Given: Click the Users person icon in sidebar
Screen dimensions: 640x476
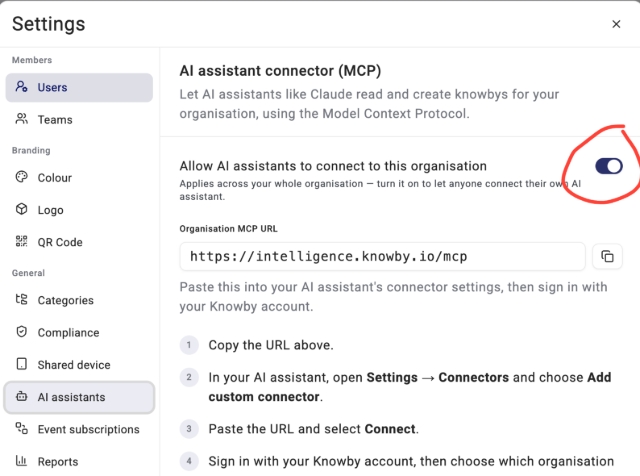Looking at the screenshot, I should point(21,87).
